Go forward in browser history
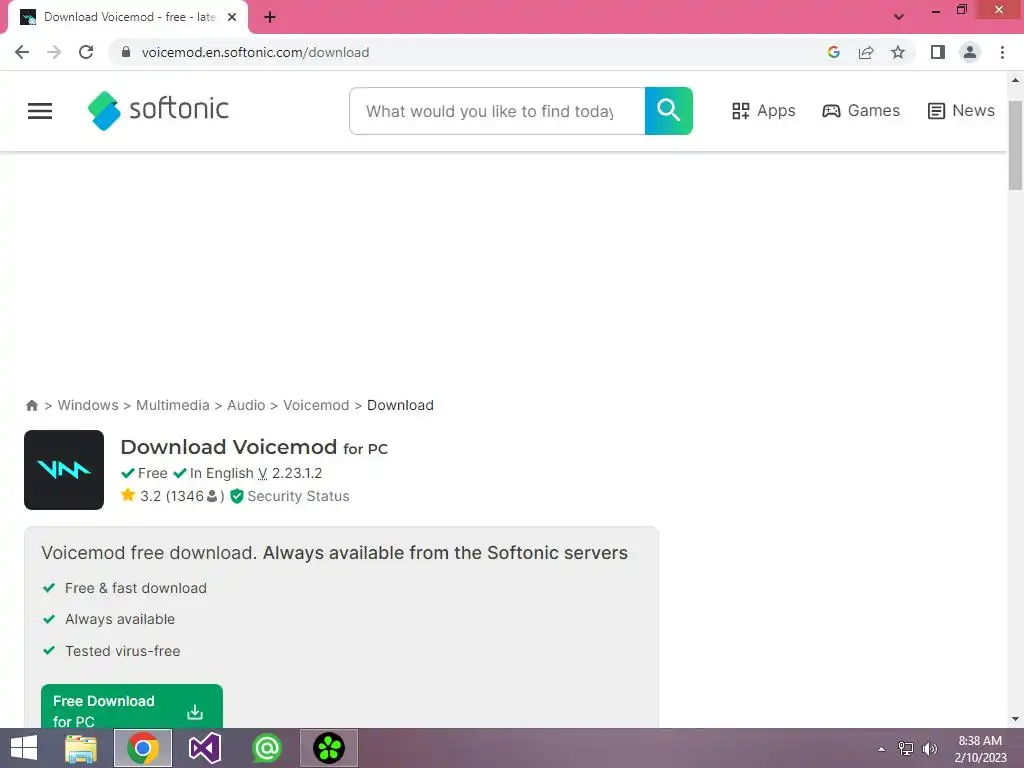 [x=54, y=52]
